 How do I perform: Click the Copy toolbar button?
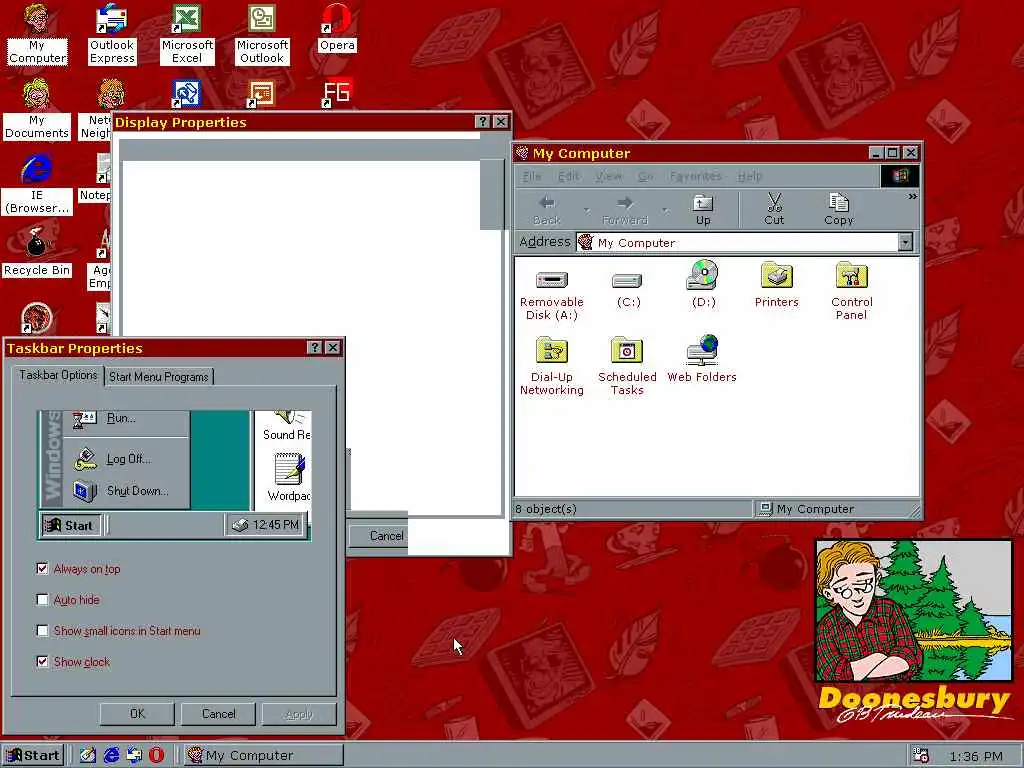pyautogui.click(x=839, y=209)
